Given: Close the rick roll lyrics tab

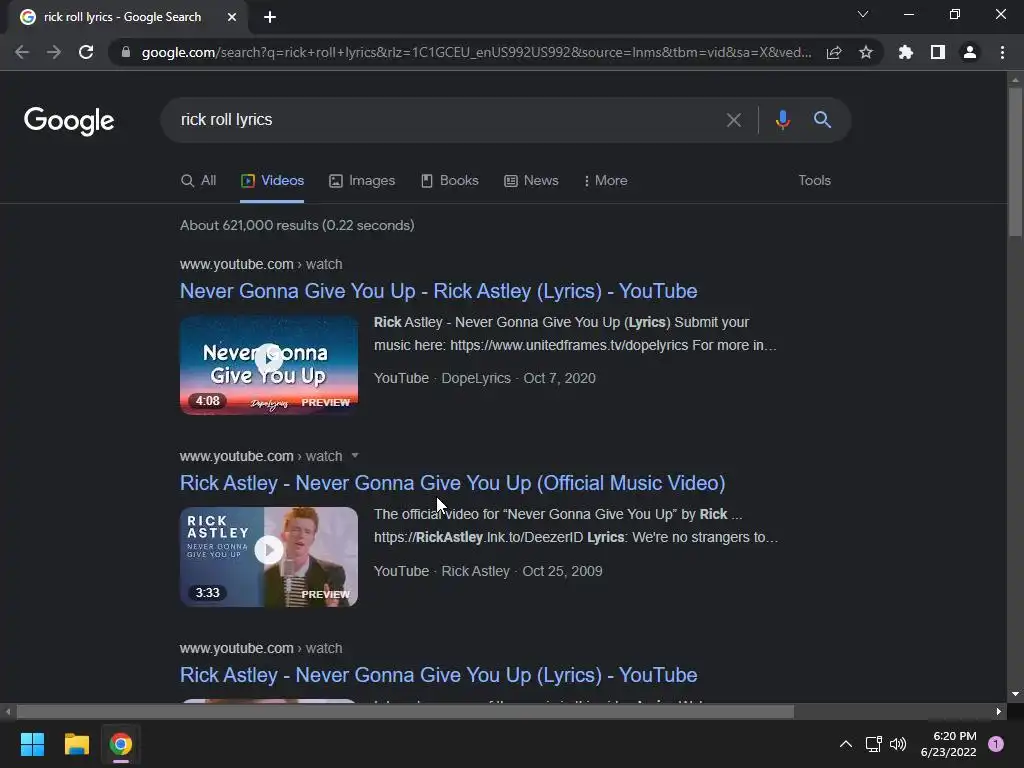Looking at the screenshot, I should click(x=232, y=17).
